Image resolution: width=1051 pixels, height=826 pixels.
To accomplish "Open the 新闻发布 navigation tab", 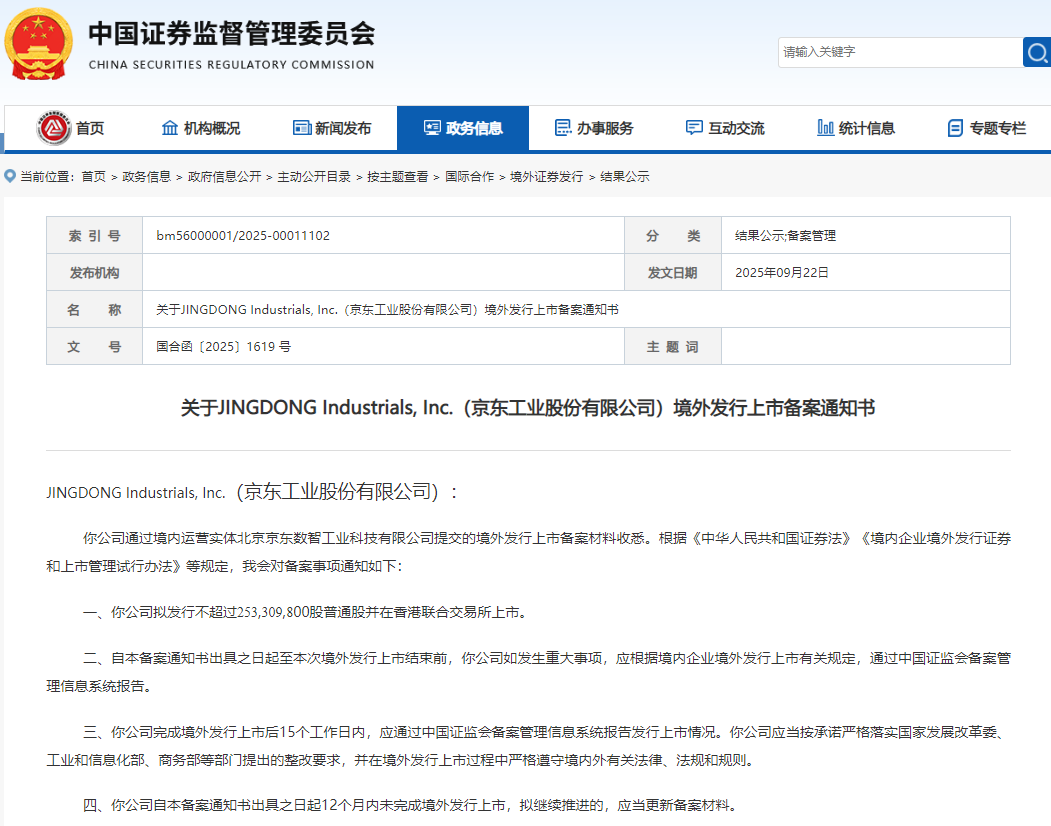I will tap(343, 128).
